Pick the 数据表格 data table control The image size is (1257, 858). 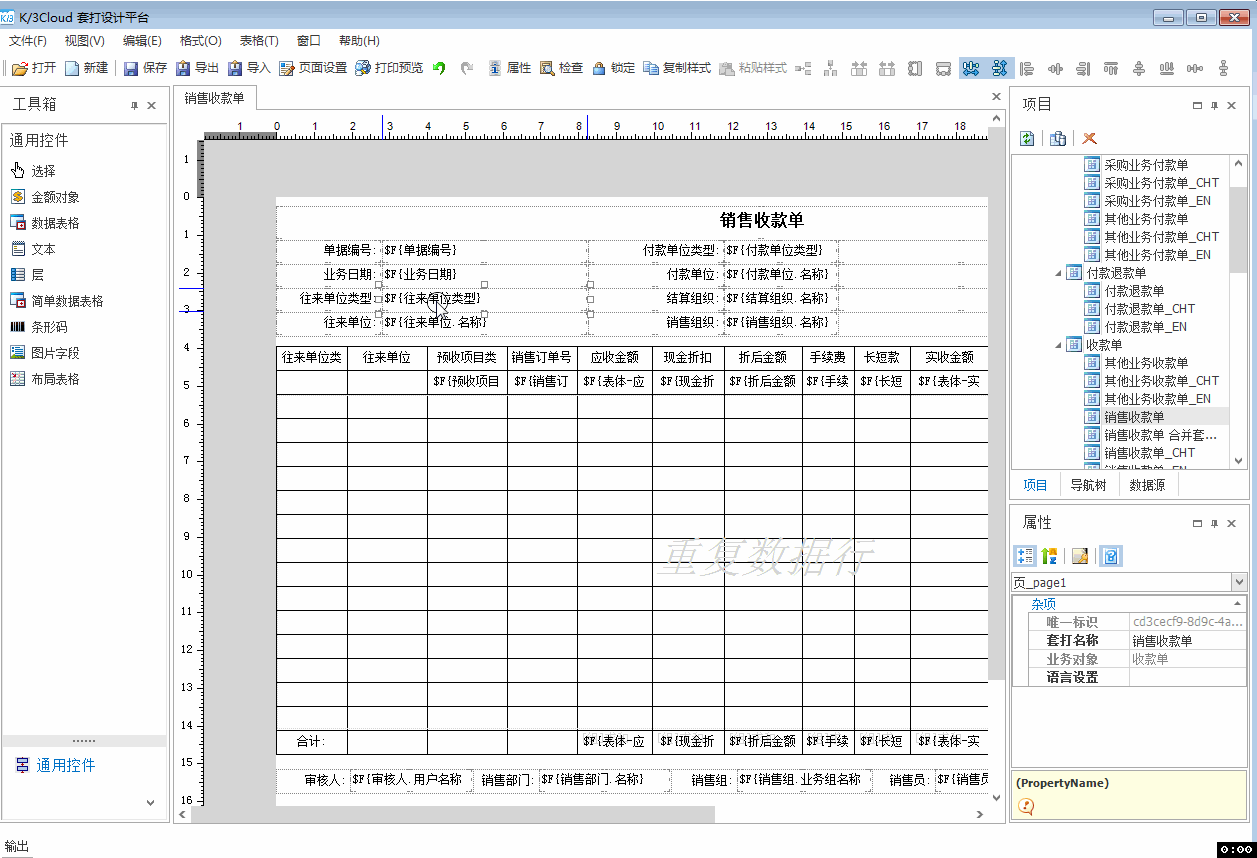(54, 223)
